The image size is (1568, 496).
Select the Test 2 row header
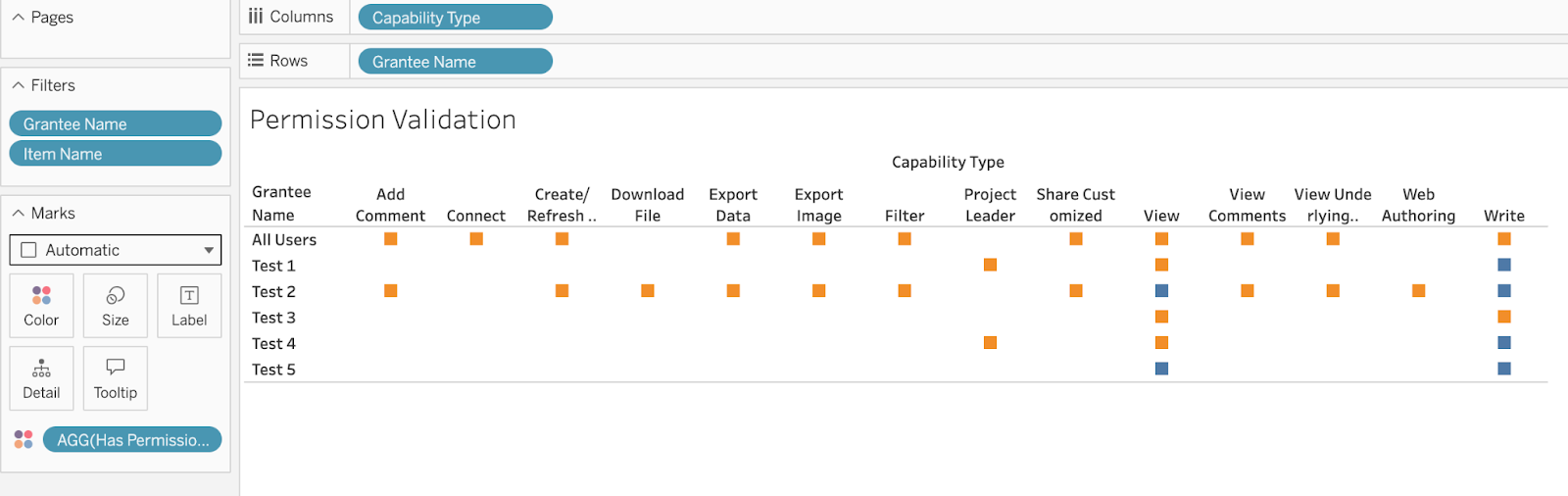(x=273, y=291)
